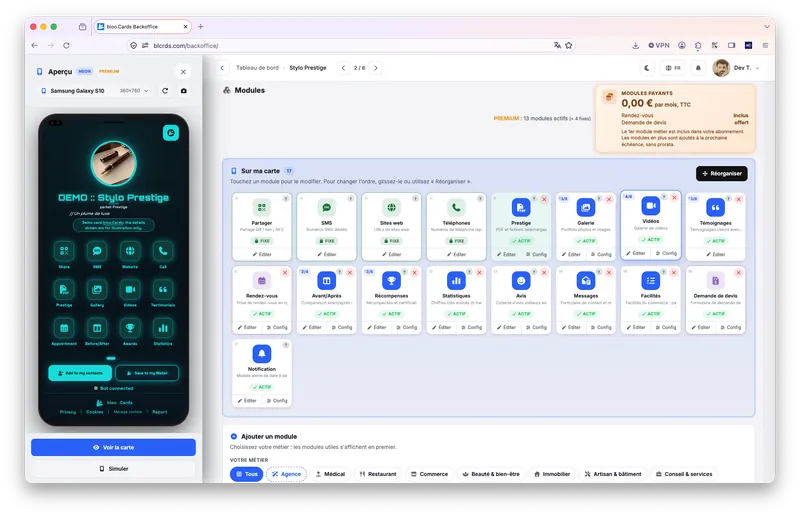Click the Récompenses trophy icon
The width and height of the screenshot is (800, 516).
pyautogui.click(x=391, y=280)
